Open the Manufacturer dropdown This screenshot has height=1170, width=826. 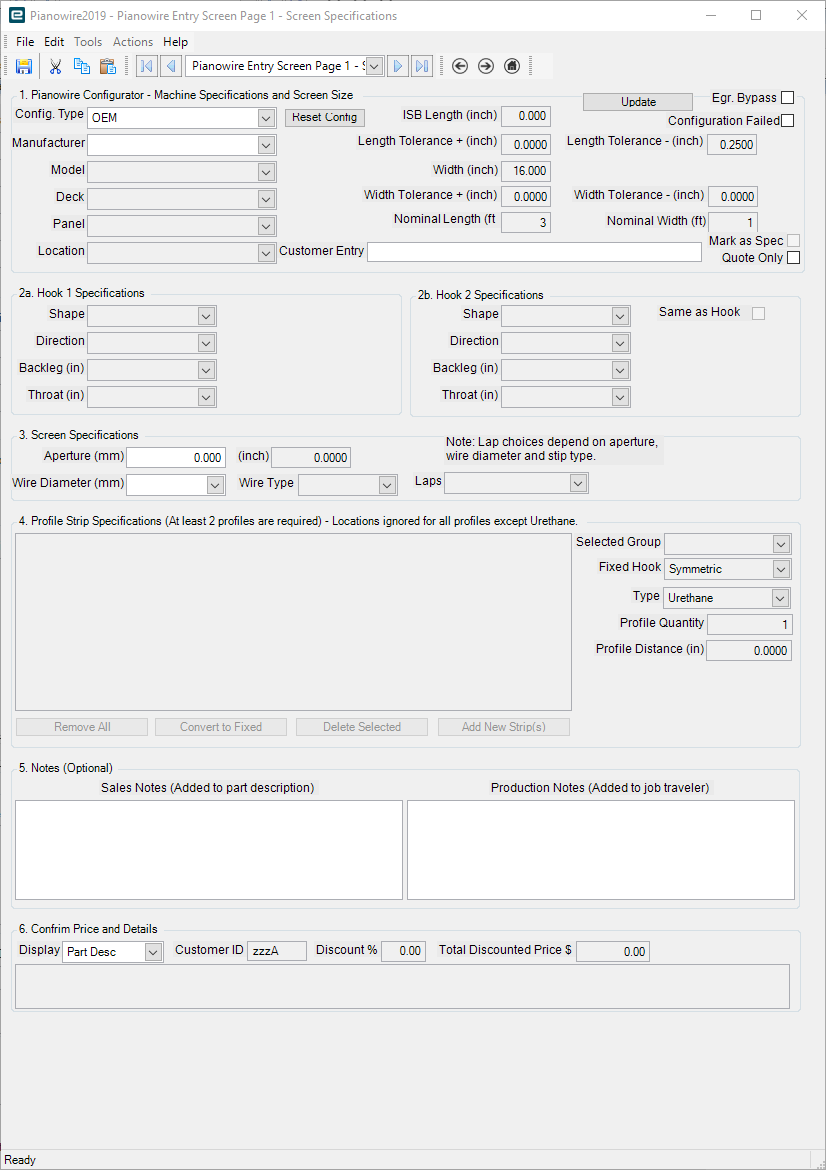point(266,145)
